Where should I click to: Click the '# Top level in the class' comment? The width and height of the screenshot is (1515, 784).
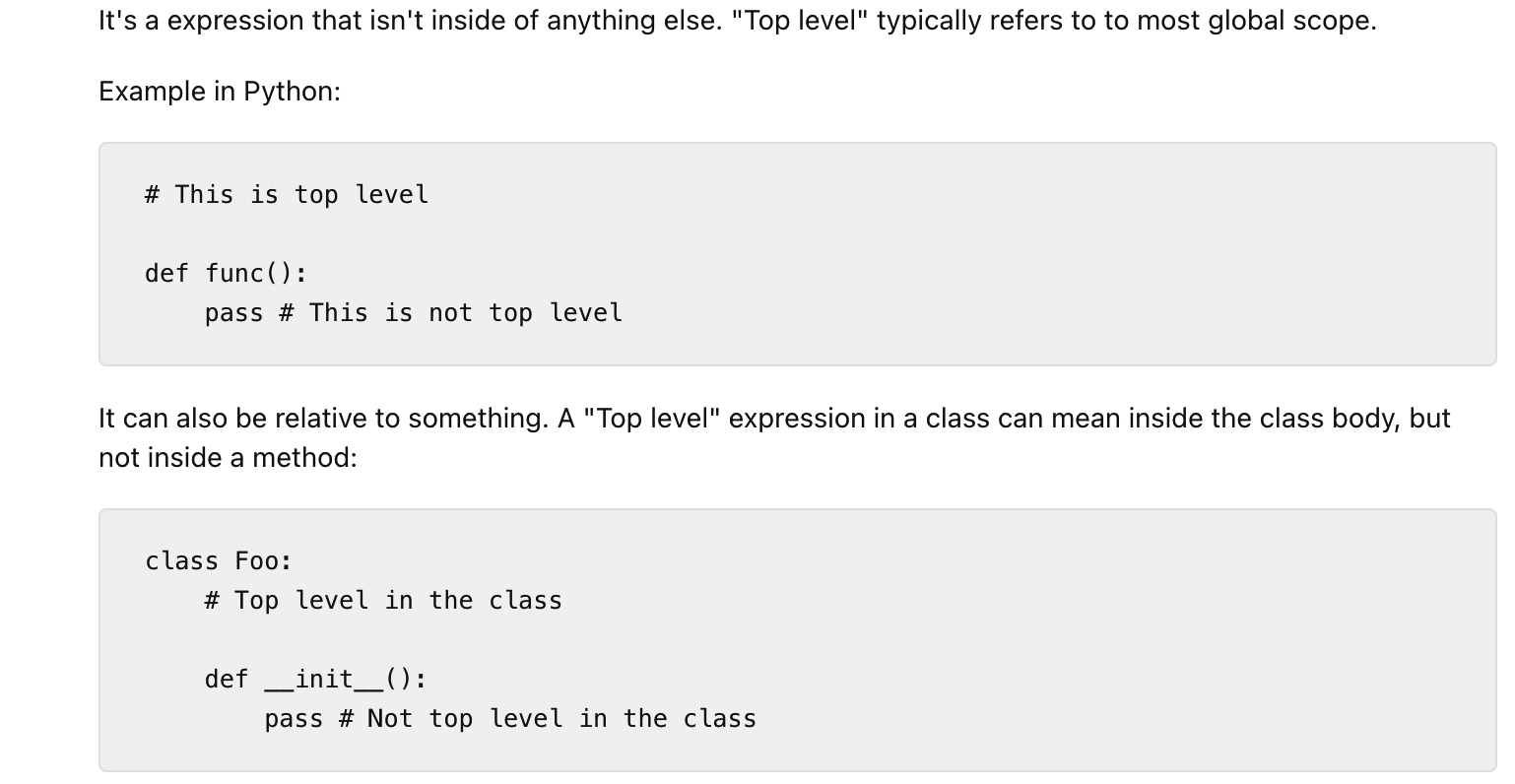pyautogui.click(x=383, y=601)
